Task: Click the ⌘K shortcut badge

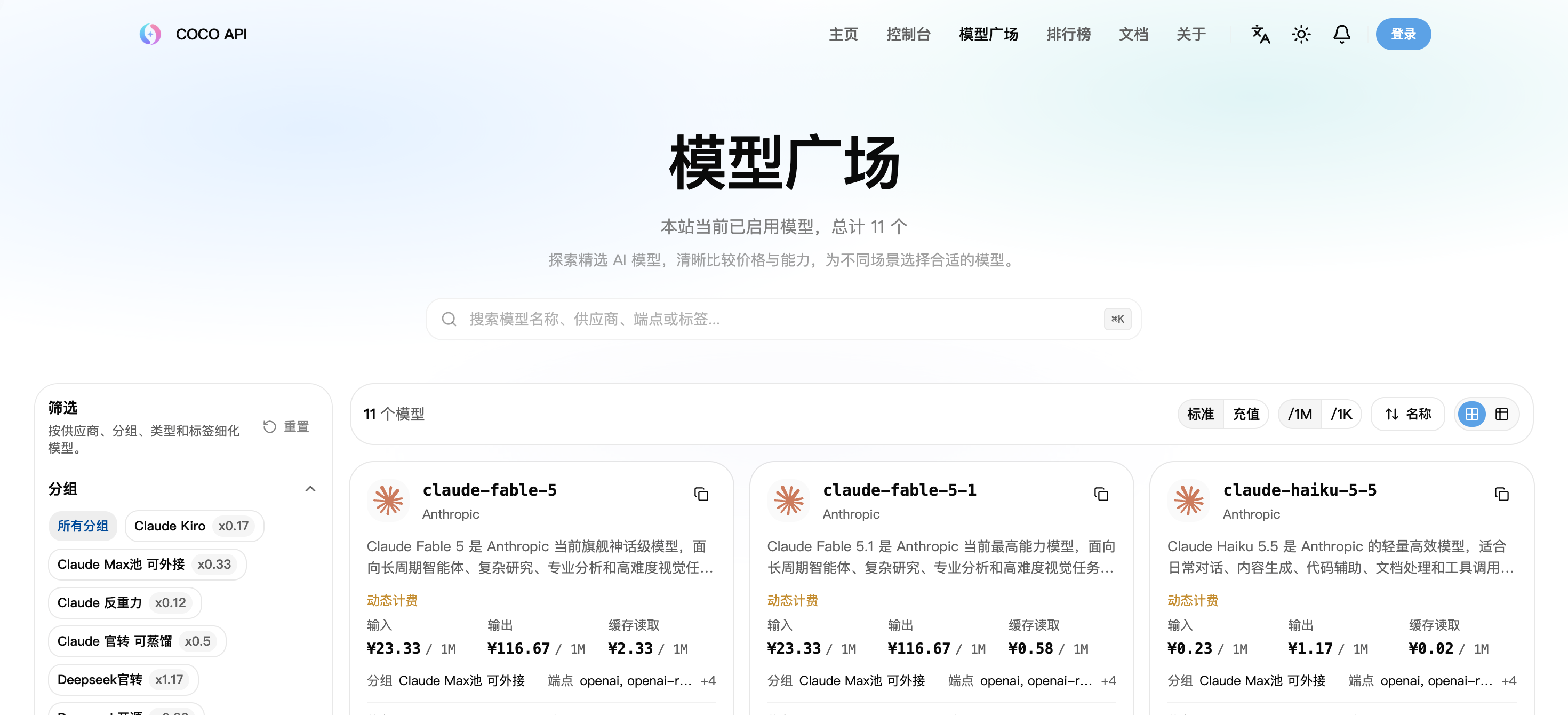Action: [x=1117, y=319]
